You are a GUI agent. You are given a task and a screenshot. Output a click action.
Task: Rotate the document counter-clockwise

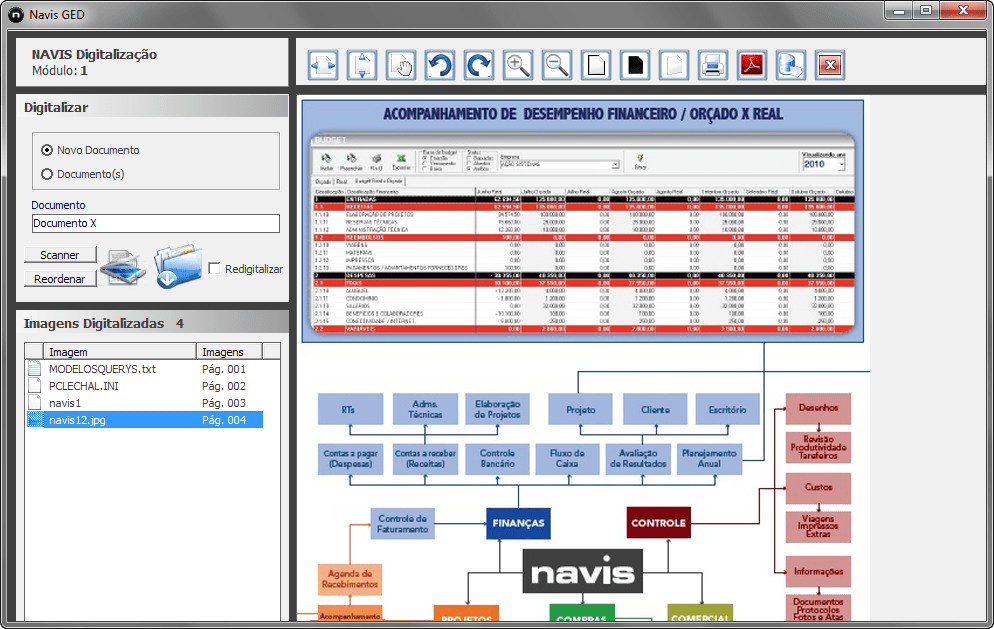point(439,64)
